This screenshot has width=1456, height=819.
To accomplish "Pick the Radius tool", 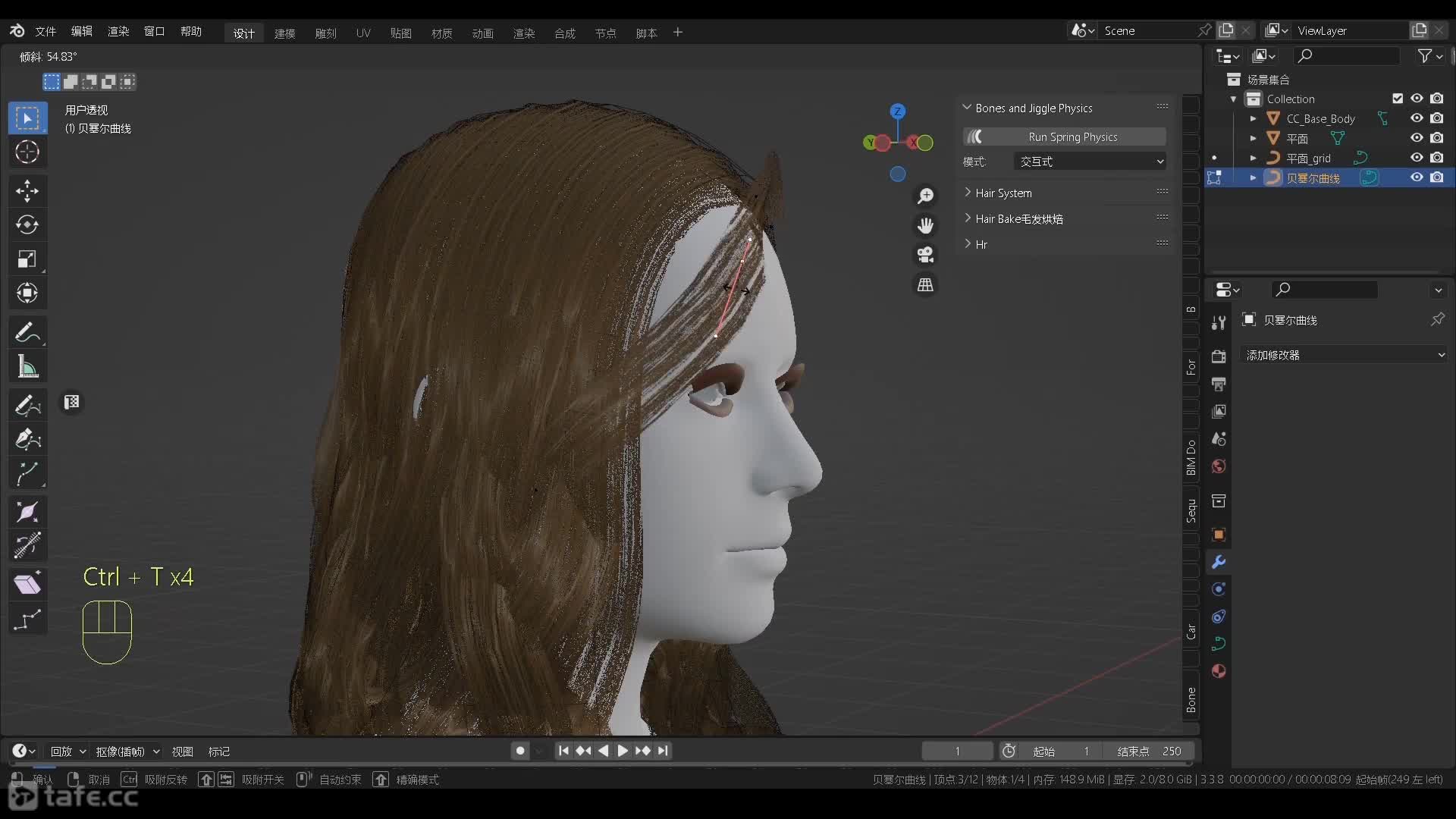I will (27, 512).
